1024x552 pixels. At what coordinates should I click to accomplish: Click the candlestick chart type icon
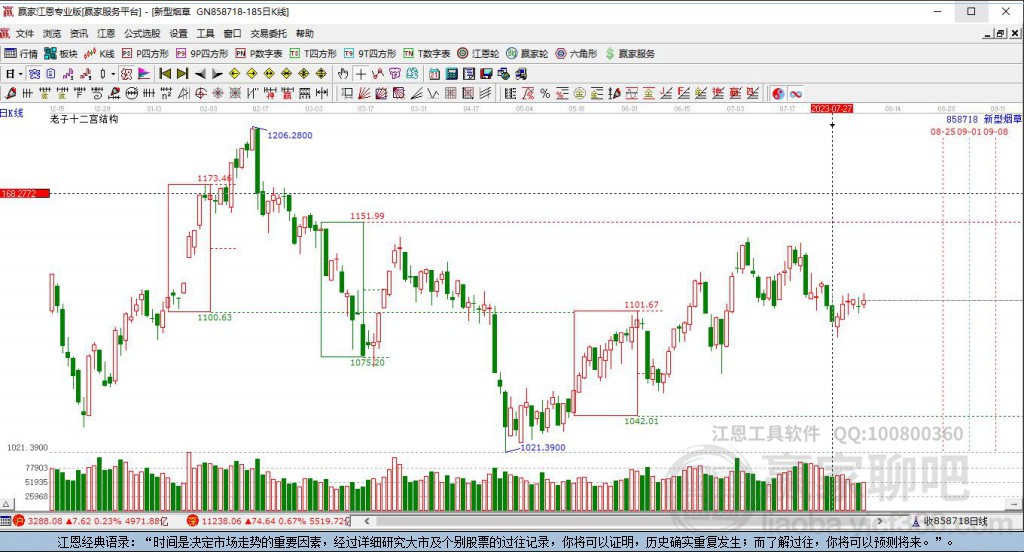(103, 74)
